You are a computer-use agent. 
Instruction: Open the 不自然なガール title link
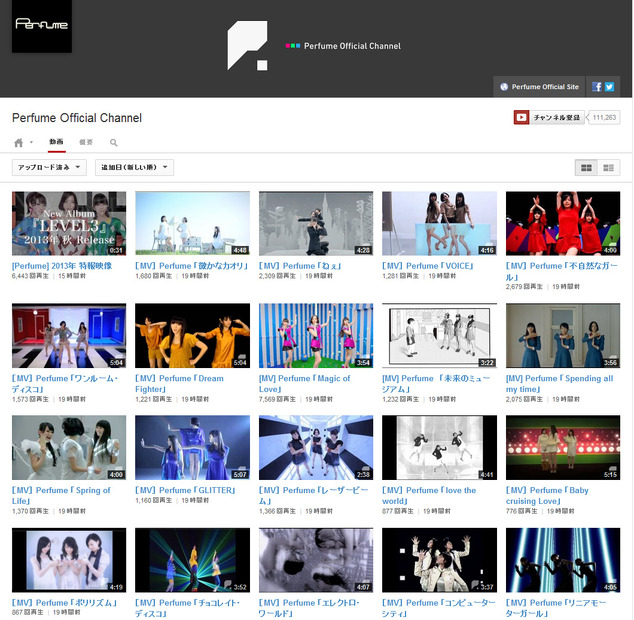tap(562, 271)
